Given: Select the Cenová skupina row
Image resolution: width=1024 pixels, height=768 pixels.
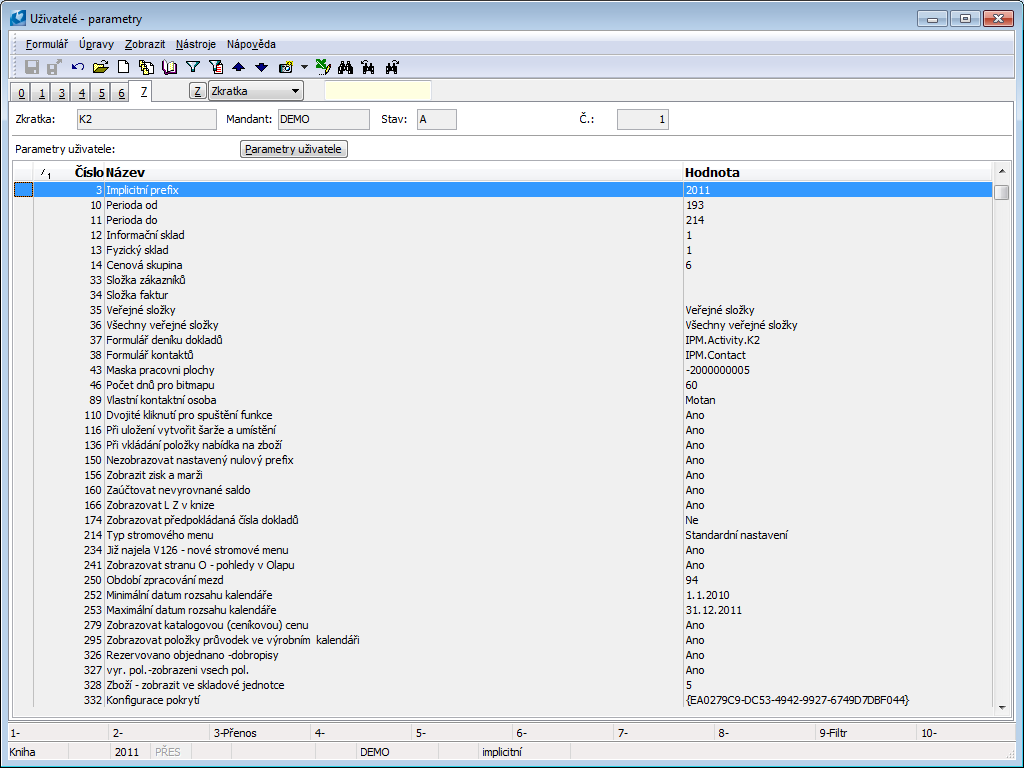Looking at the screenshot, I should [144, 265].
